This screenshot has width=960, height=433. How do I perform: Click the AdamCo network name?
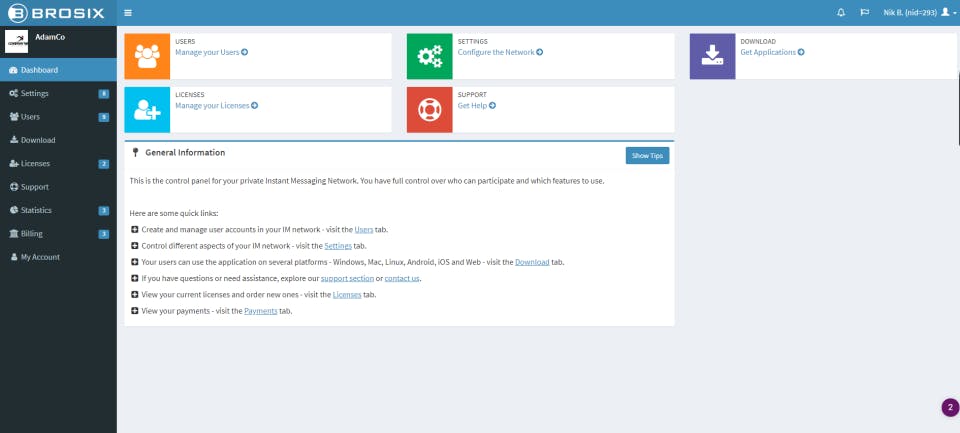(x=50, y=37)
